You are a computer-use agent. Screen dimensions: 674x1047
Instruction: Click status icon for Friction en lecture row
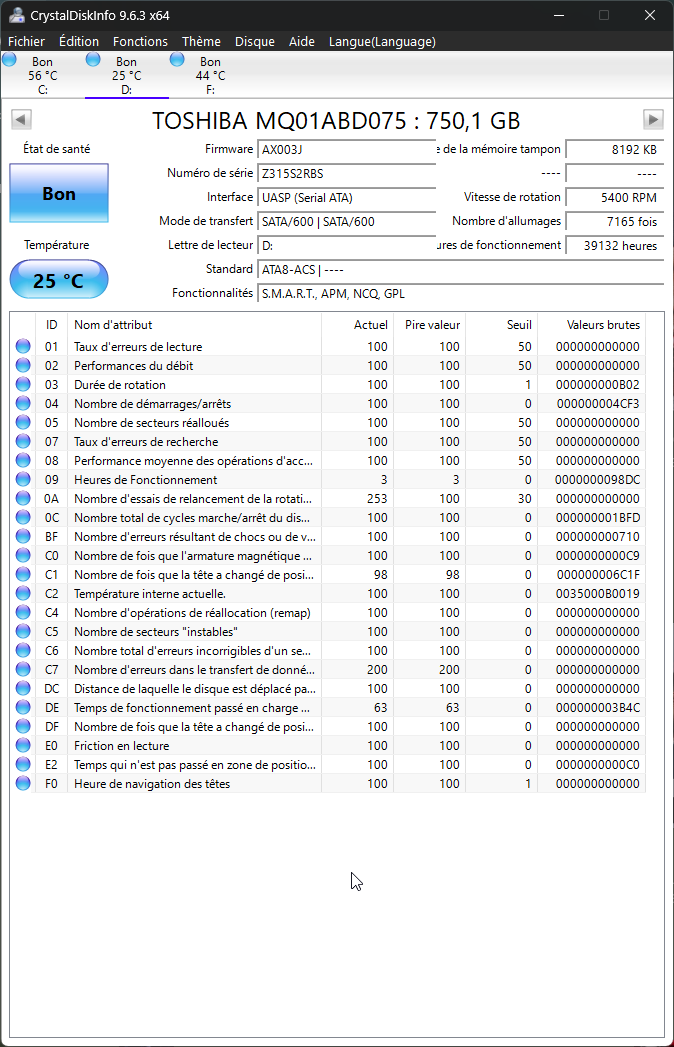click(x=23, y=746)
